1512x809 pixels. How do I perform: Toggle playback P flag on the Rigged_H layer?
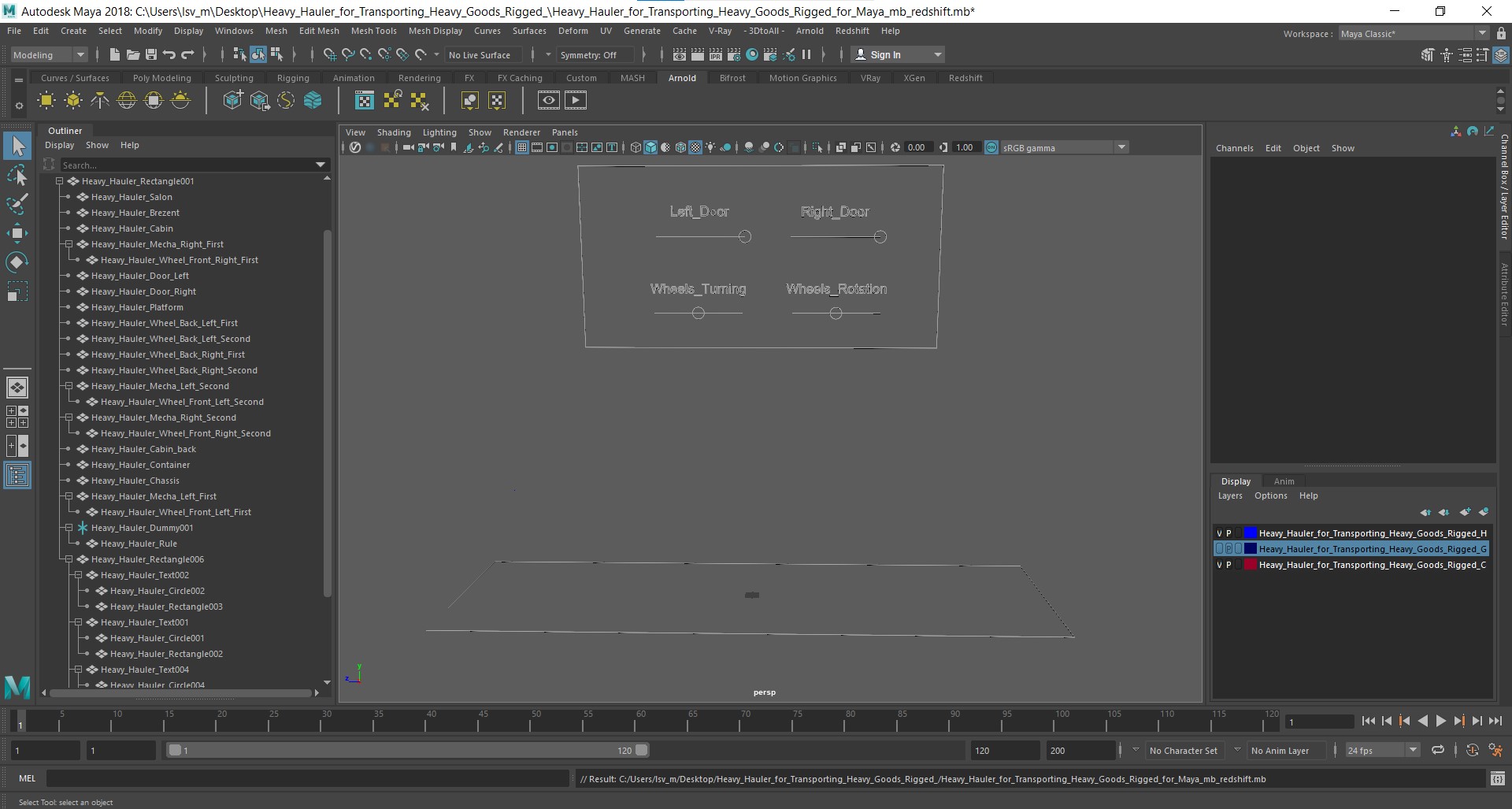1228,533
